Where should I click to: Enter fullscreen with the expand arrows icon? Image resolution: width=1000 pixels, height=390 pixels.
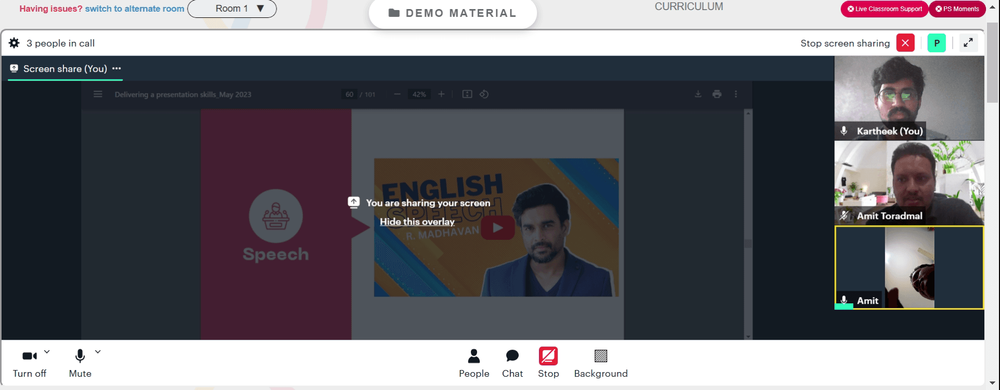(968, 43)
